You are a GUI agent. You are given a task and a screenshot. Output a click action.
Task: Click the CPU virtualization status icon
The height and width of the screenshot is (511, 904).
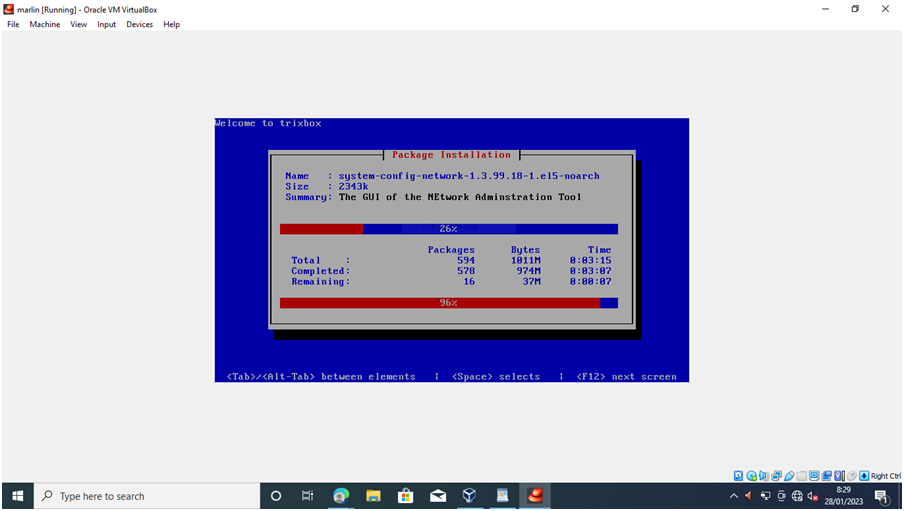coord(839,476)
